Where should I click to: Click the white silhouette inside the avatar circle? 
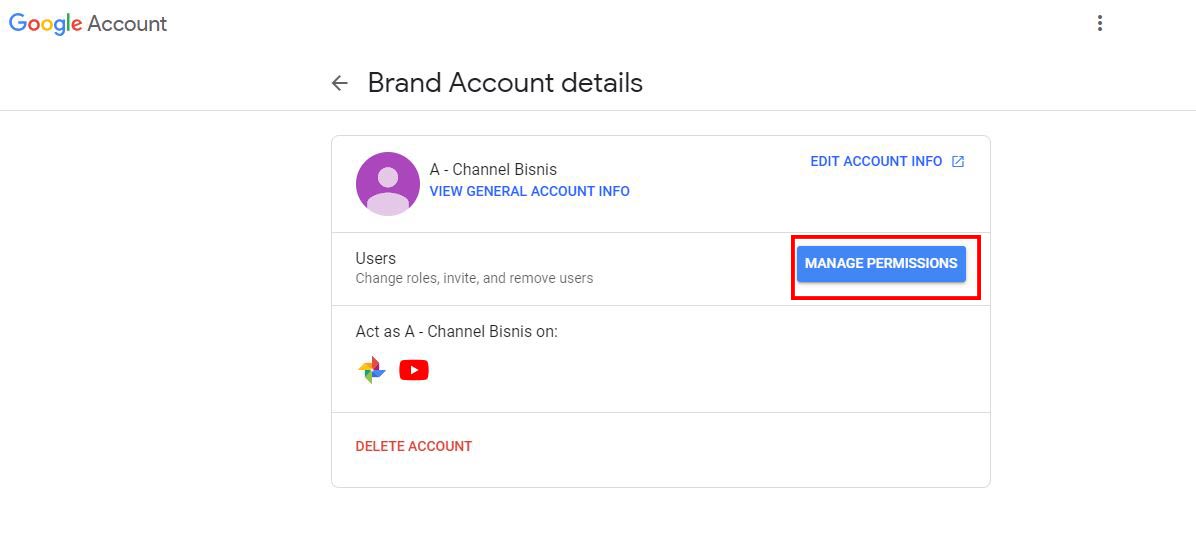(387, 191)
